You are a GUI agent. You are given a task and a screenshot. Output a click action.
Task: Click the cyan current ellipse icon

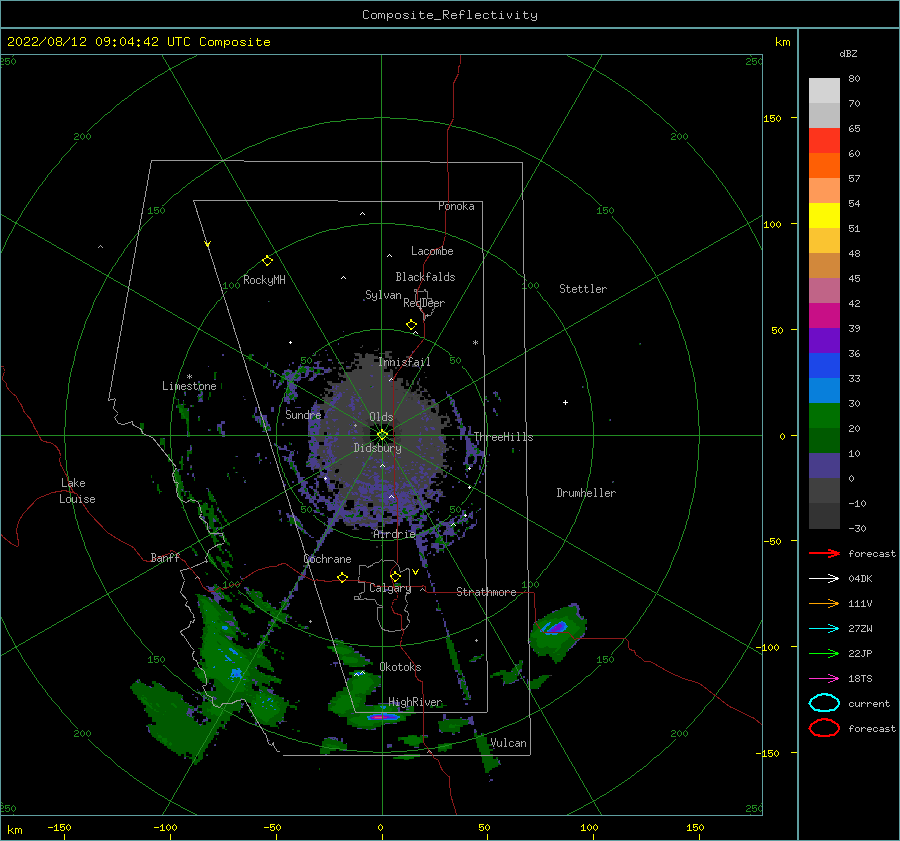(x=824, y=703)
